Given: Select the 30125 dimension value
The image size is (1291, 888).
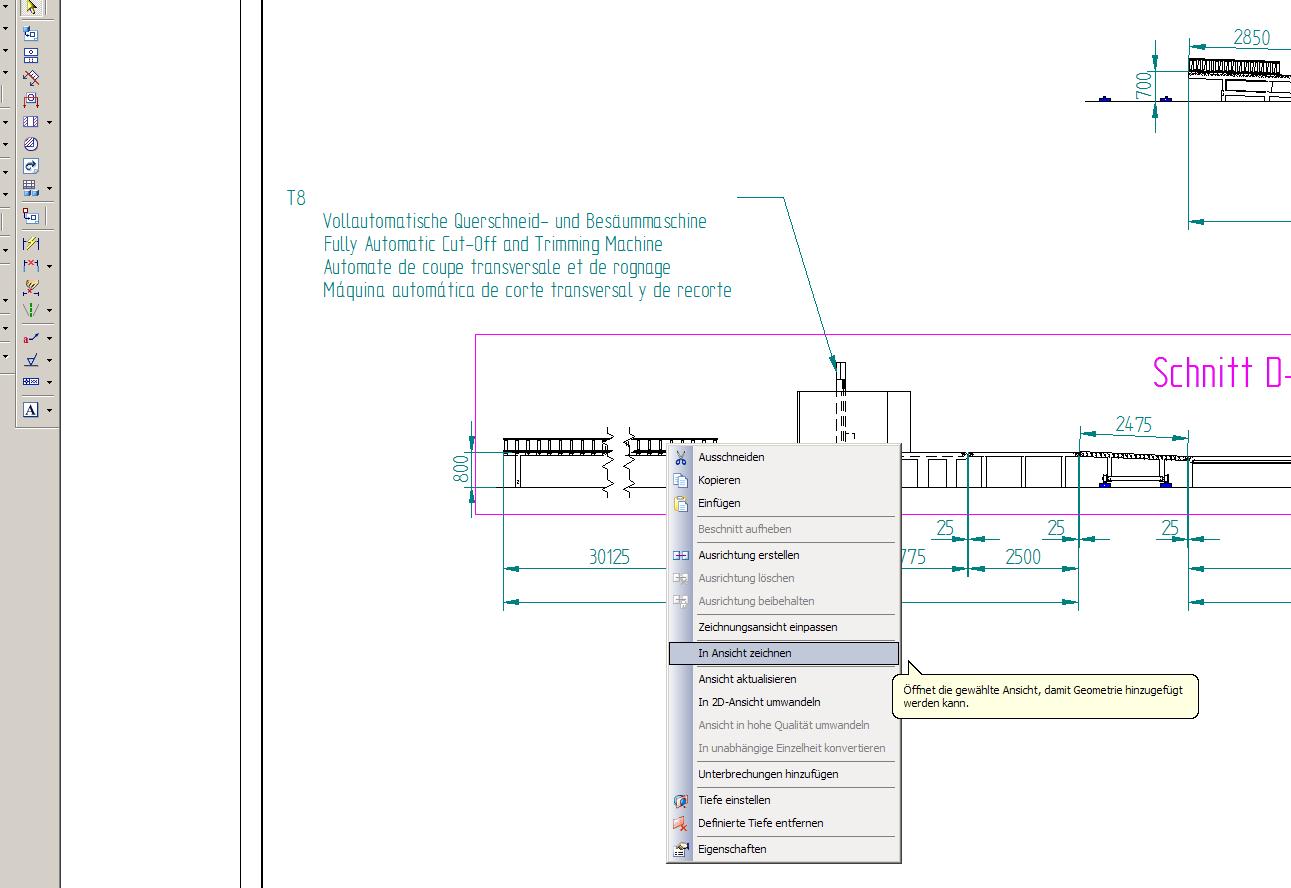Looking at the screenshot, I should pyautogui.click(x=609, y=557).
